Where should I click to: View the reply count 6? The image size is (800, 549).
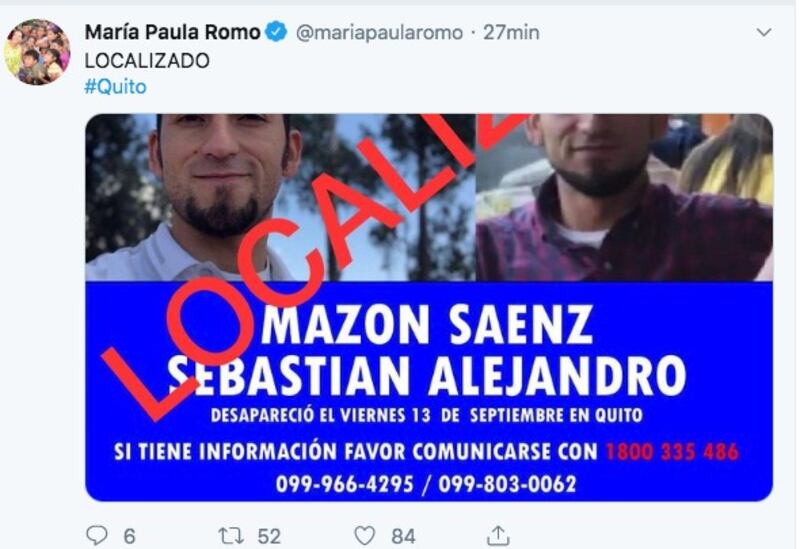coord(130,536)
